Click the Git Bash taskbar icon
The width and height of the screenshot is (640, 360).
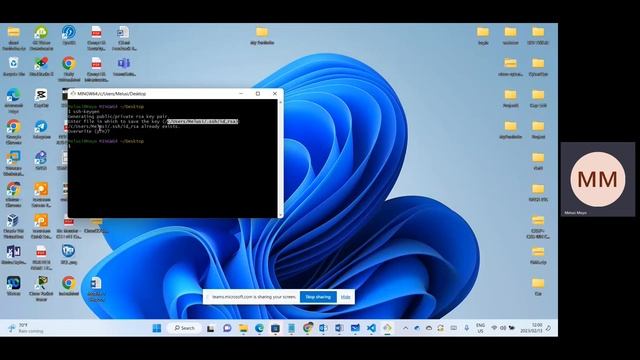(387, 328)
